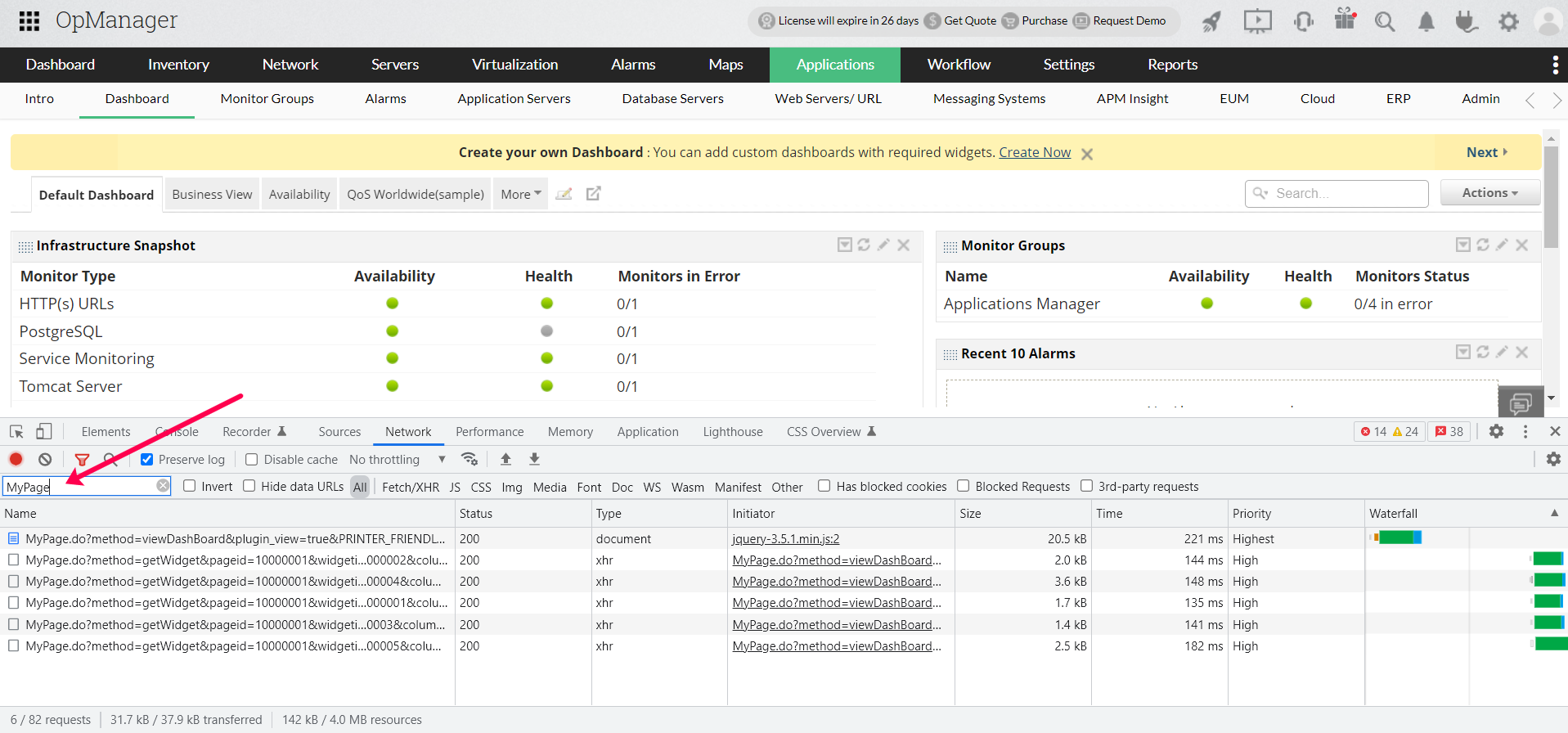Open DevTools settings gear icon
The width and height of the screenshot is (1568, 733).
click(x=1496, y=431)
